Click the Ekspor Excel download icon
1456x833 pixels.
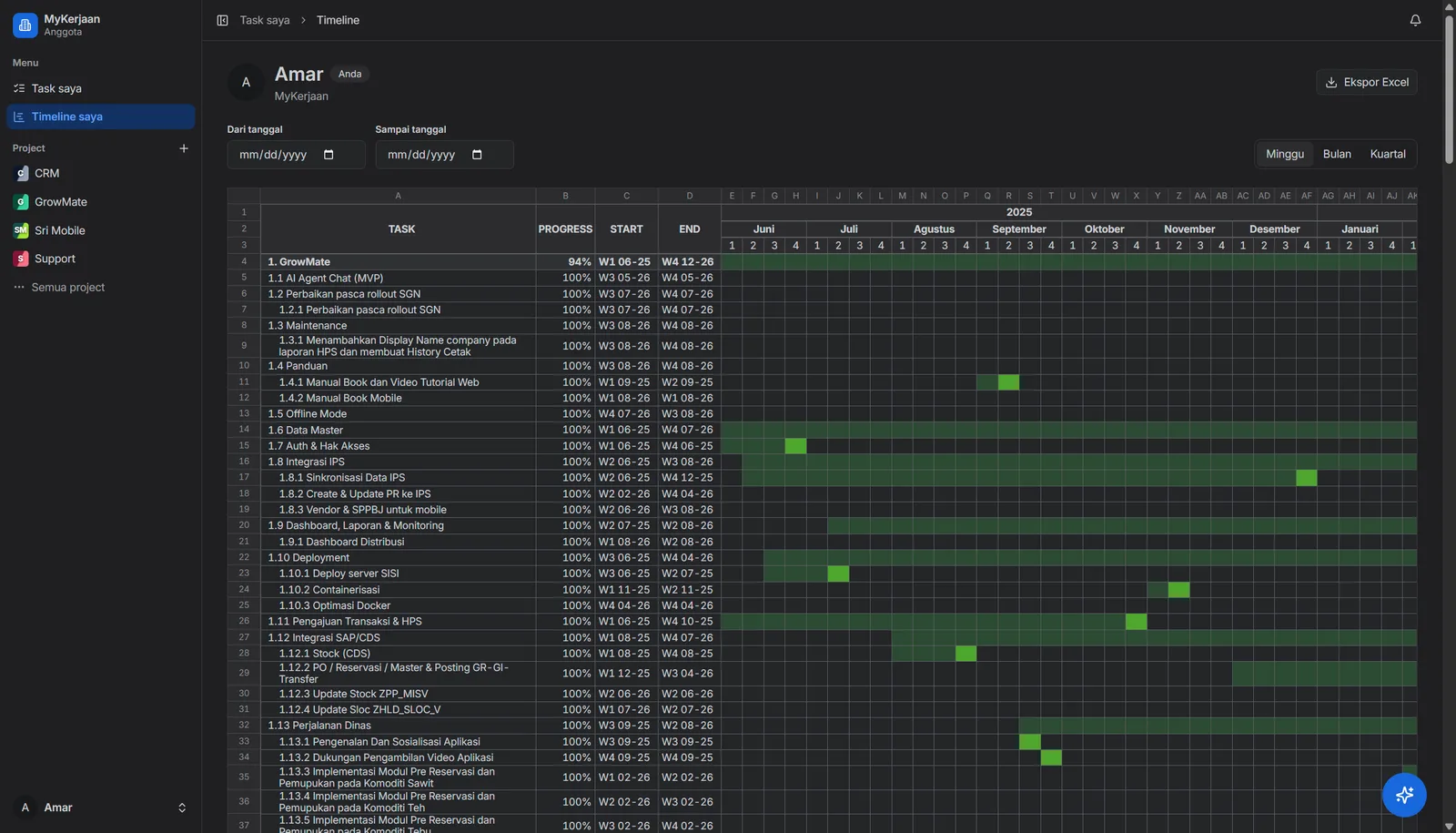[1331, 82]
